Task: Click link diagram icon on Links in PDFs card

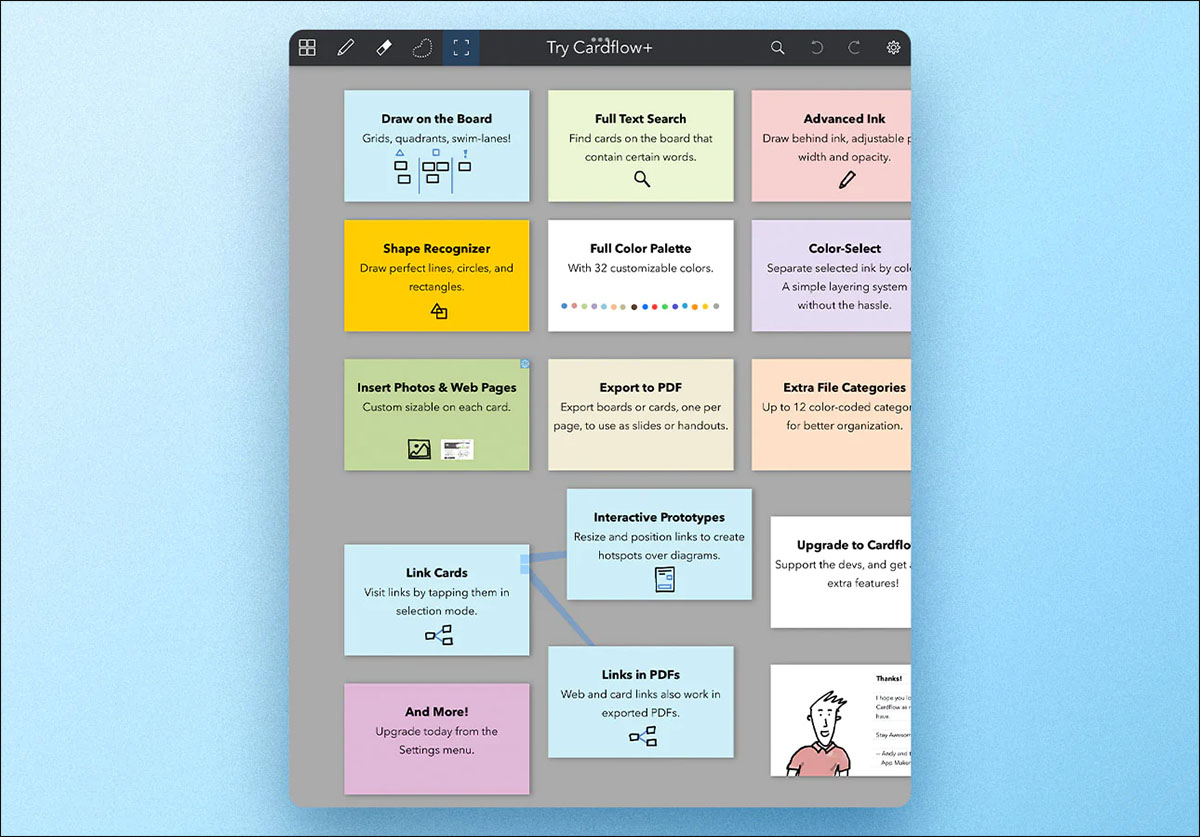Action: pos(642,737)
